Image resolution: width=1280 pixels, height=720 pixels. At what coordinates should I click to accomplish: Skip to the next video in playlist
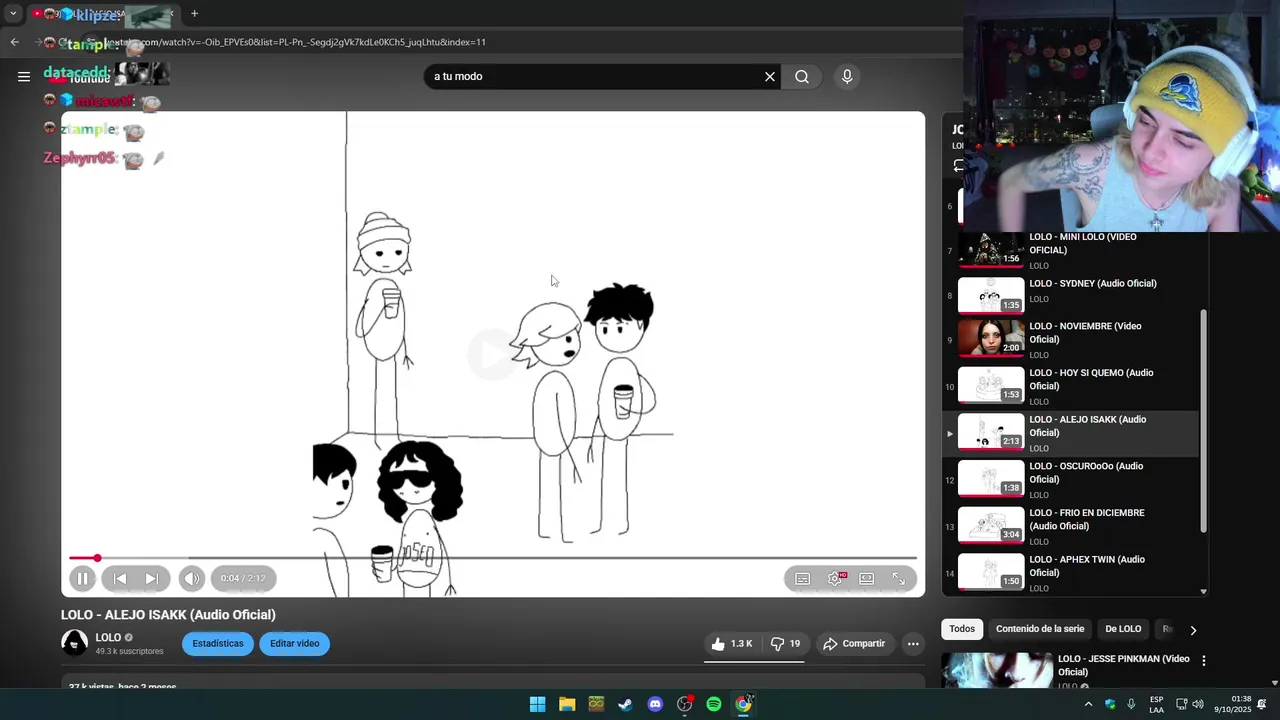(x=151, y=578)
